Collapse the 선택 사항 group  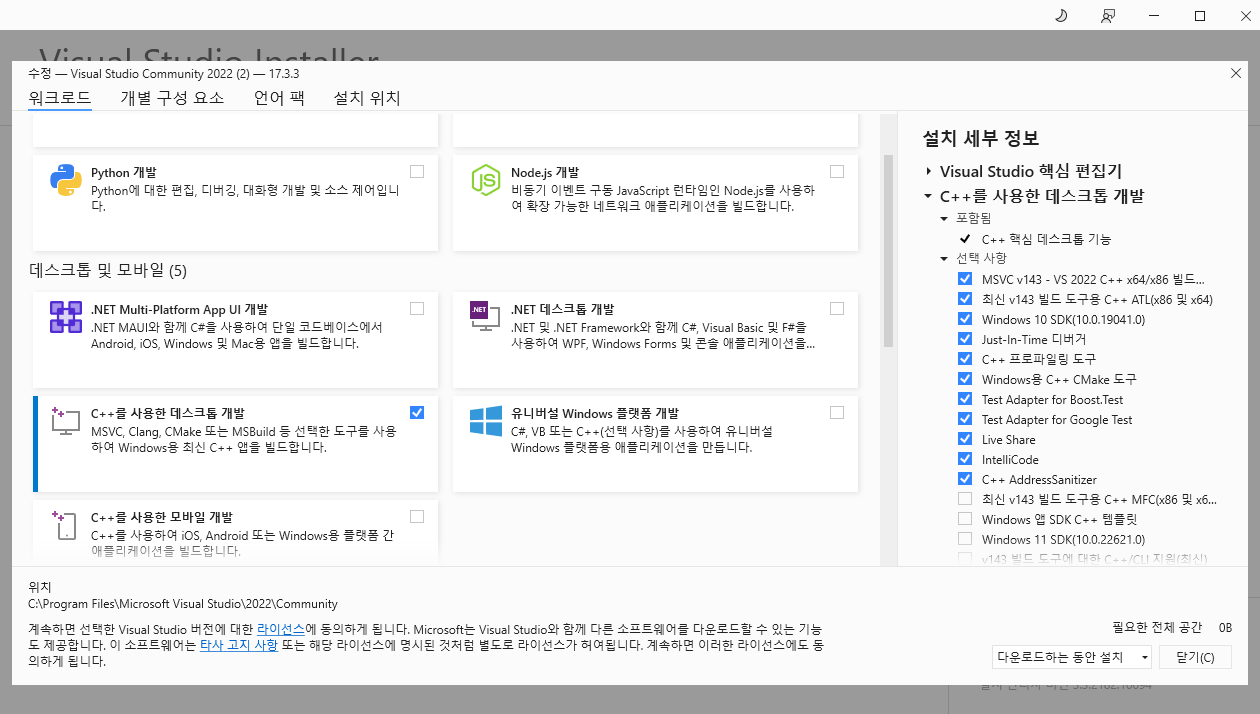click(x=945, y=258)
